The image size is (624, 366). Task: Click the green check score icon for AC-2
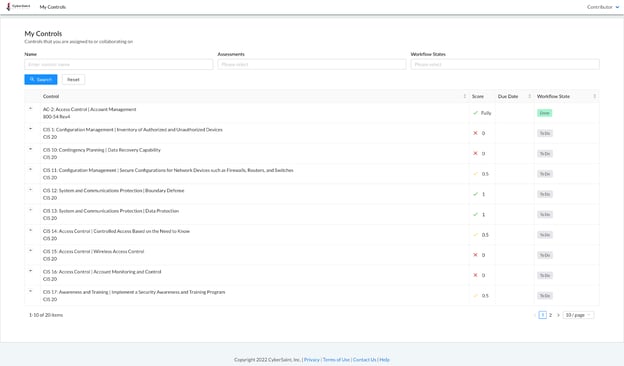475,113
